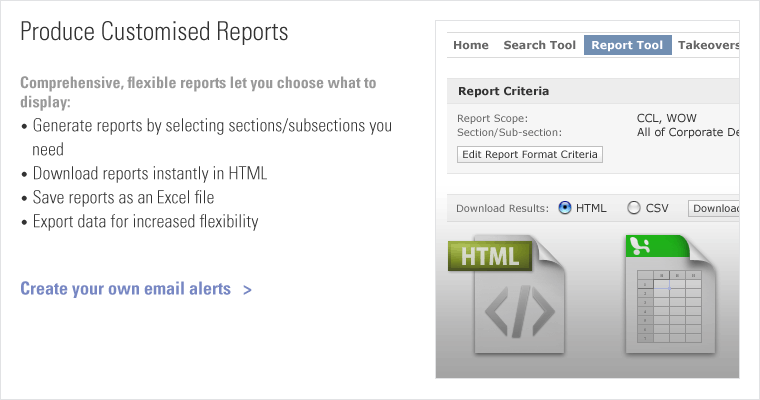The width and height of the screenshot is (760, 400).
Task: Click the spreadsheet grid on Excel file icon
Action: click(x=676, y=304)
